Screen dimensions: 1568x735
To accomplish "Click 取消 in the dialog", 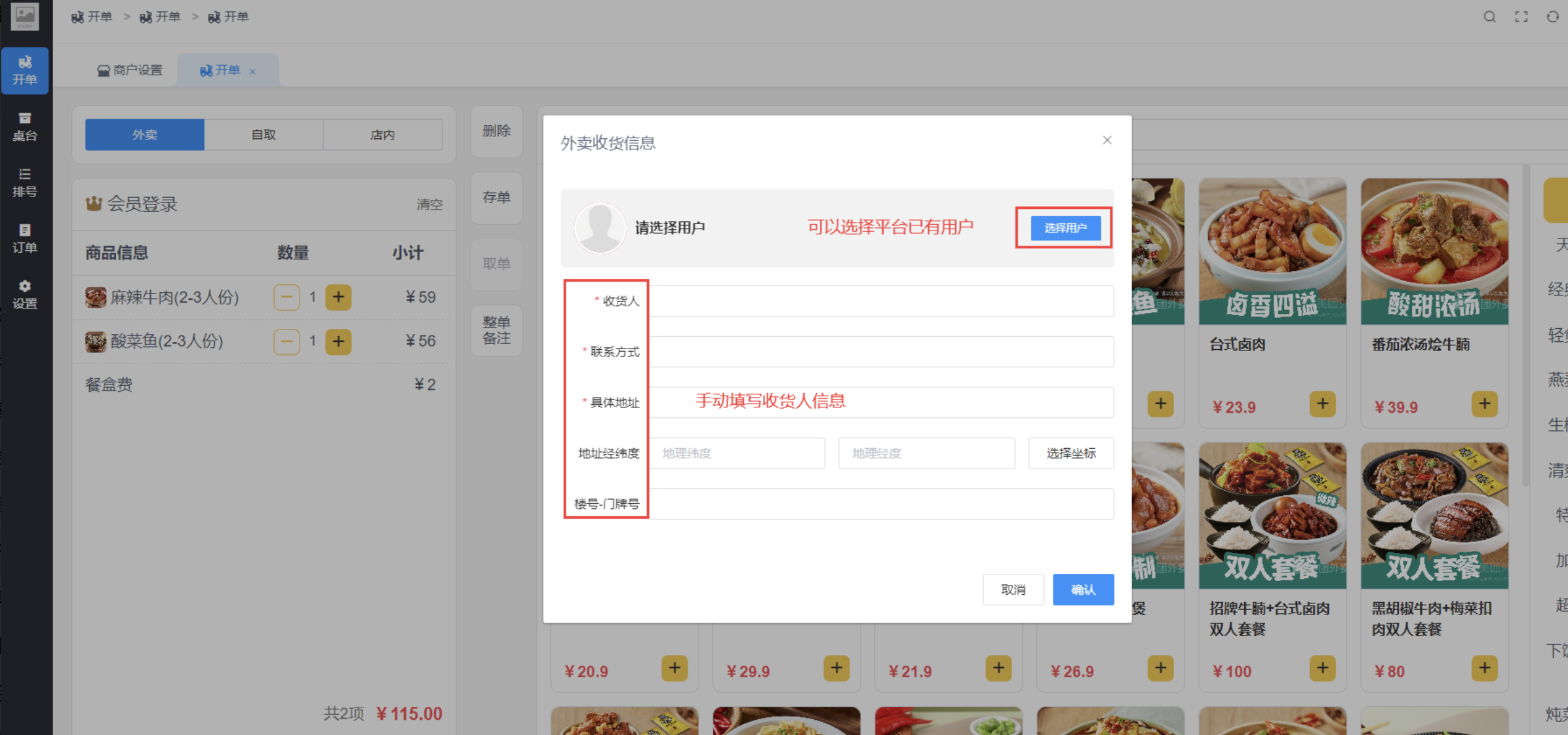I will click(1013, 590).
